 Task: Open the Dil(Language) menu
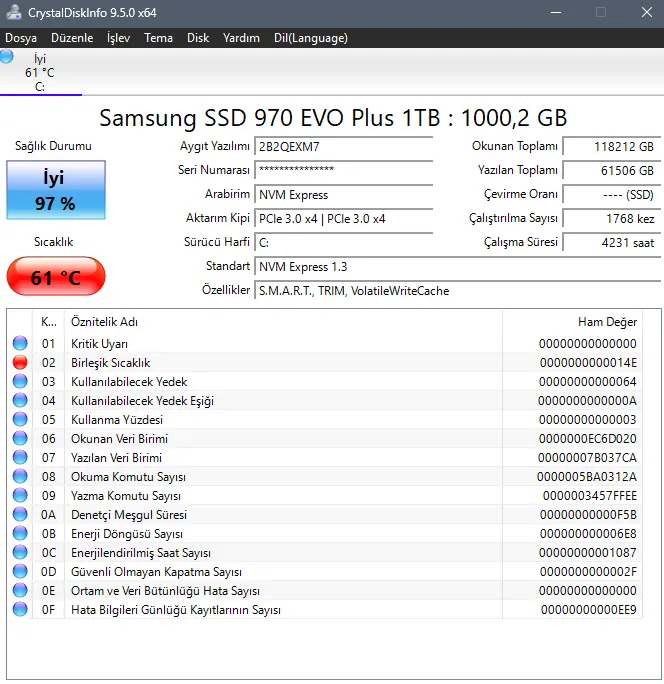click(311, 38)
